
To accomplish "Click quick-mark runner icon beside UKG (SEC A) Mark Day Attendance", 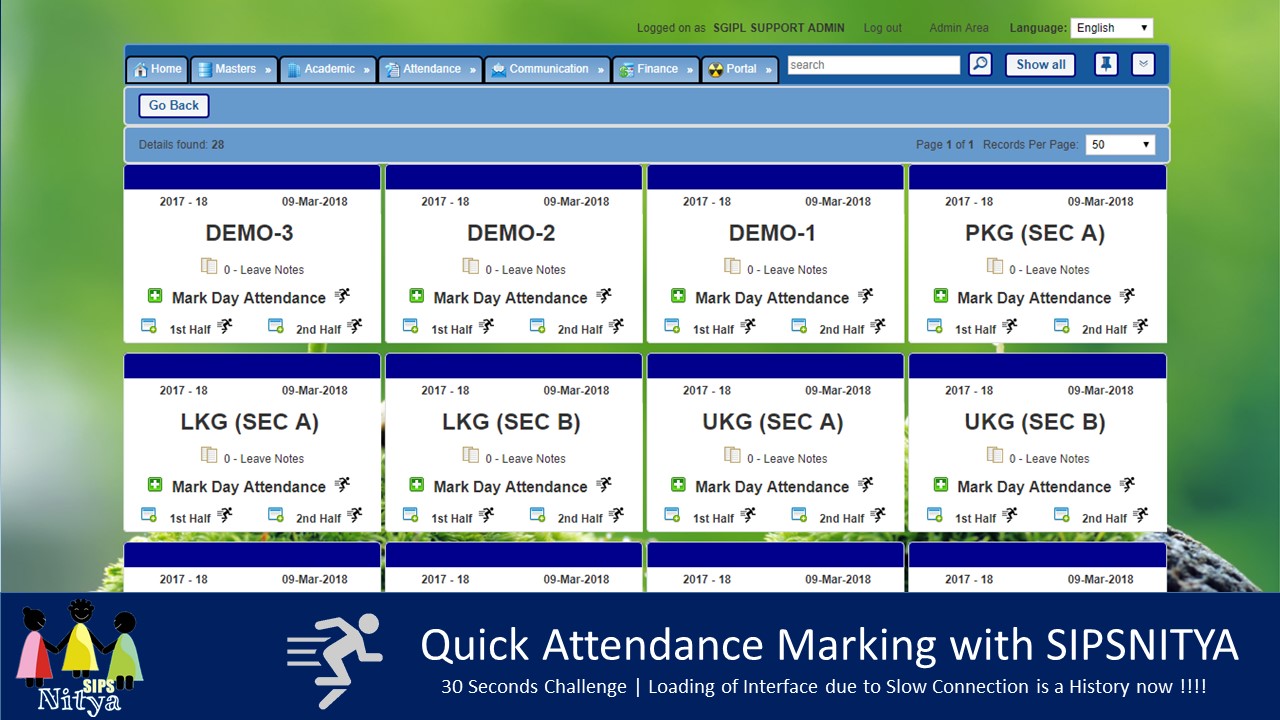I will [x=866, y=485].
